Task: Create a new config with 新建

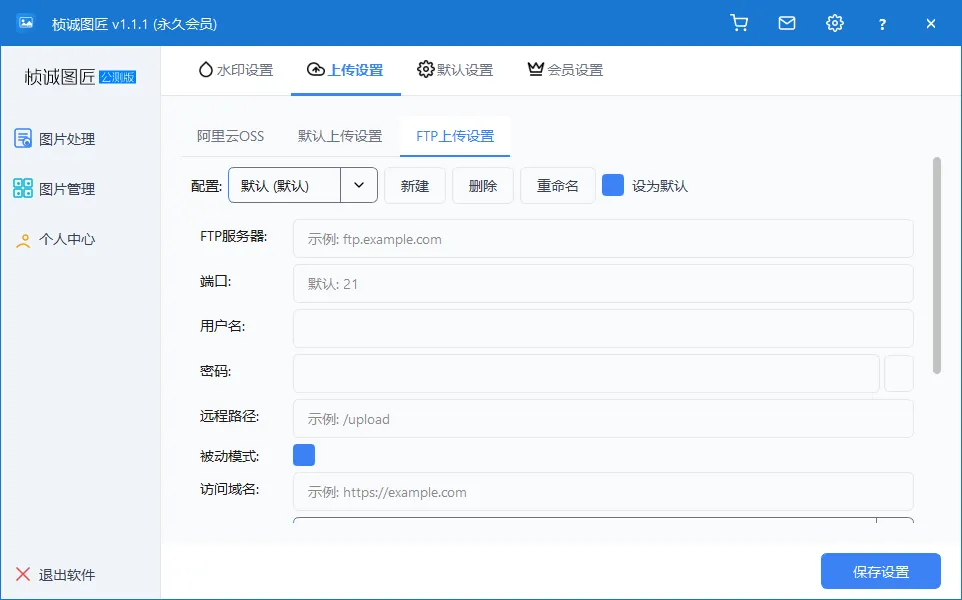Action: click(415, 185)
